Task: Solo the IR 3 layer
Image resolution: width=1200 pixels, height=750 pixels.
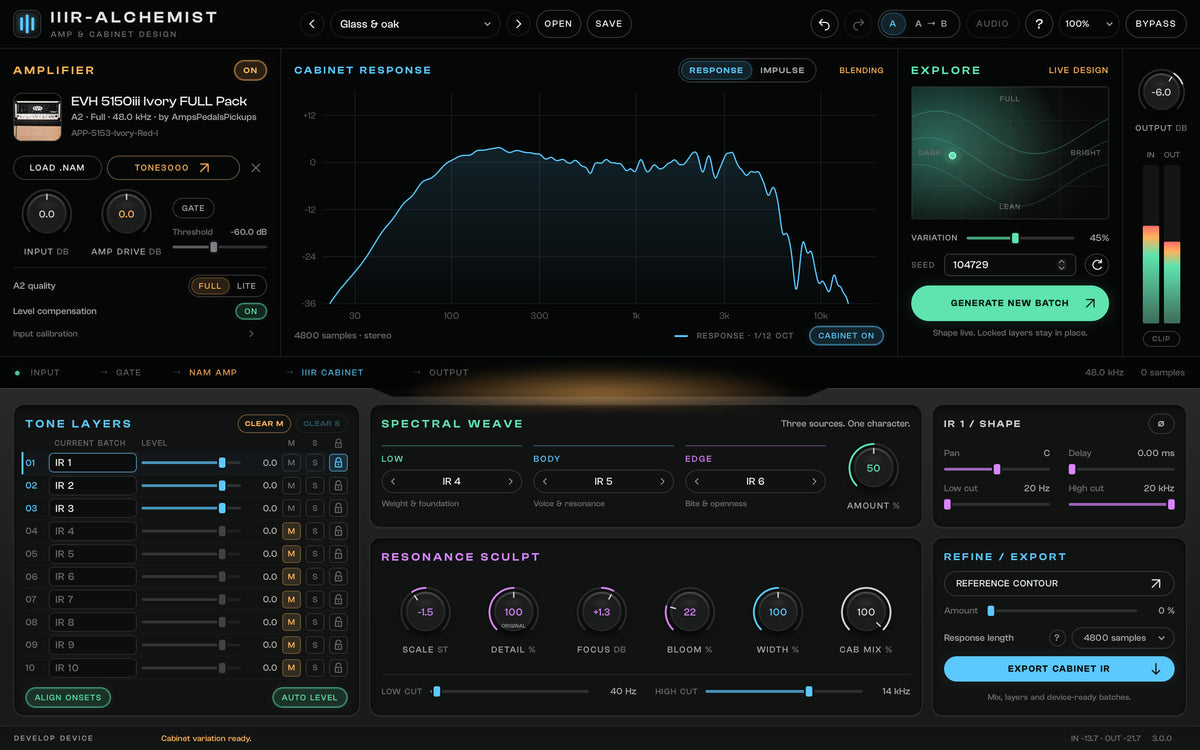Action: (x=314, y=508)
